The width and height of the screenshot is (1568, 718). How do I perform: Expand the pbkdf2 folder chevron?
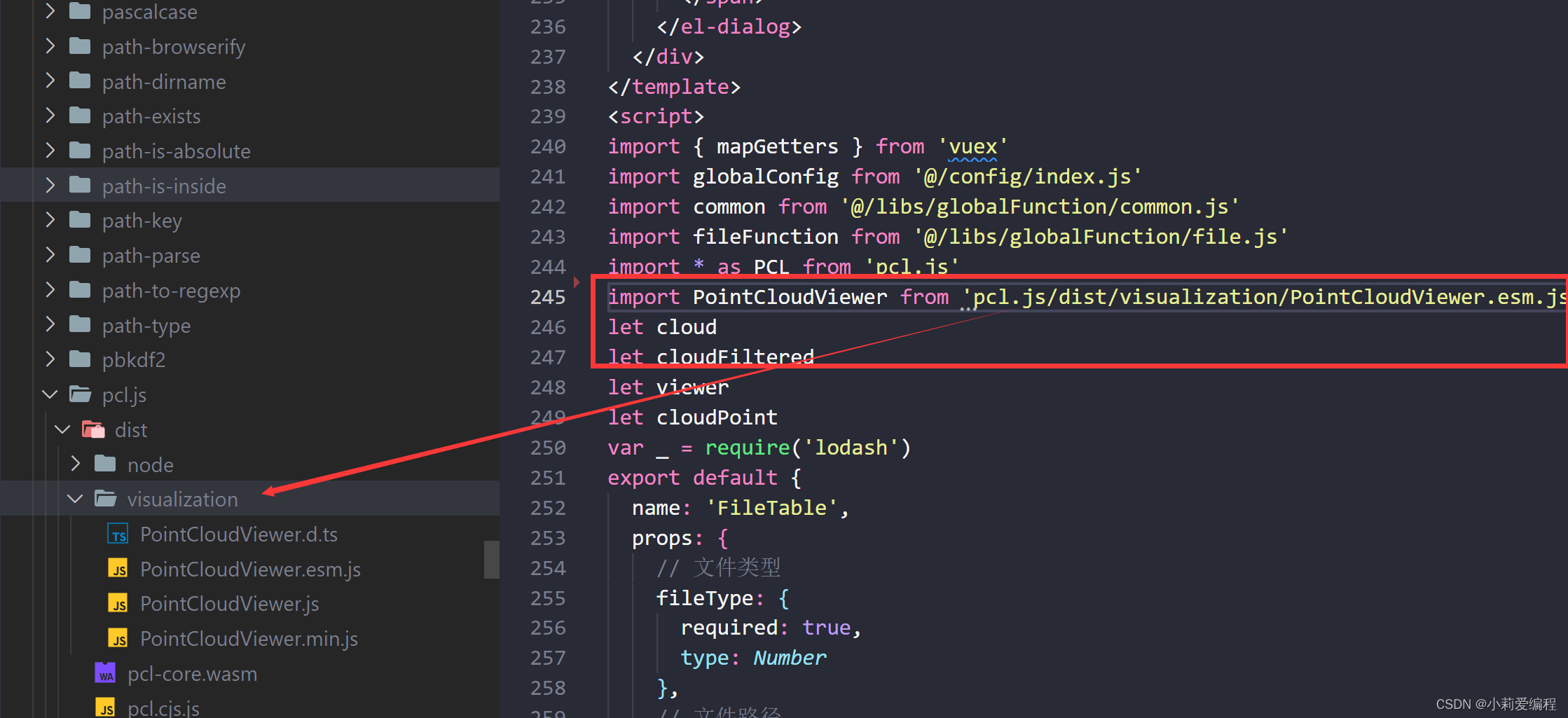50,359
